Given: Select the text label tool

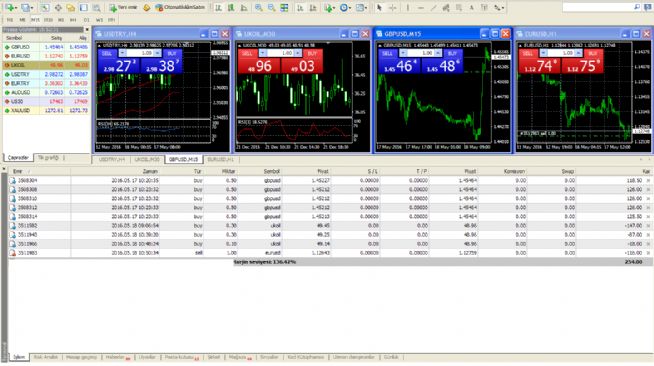Looking at the screenshot, I should pos(471,8).
